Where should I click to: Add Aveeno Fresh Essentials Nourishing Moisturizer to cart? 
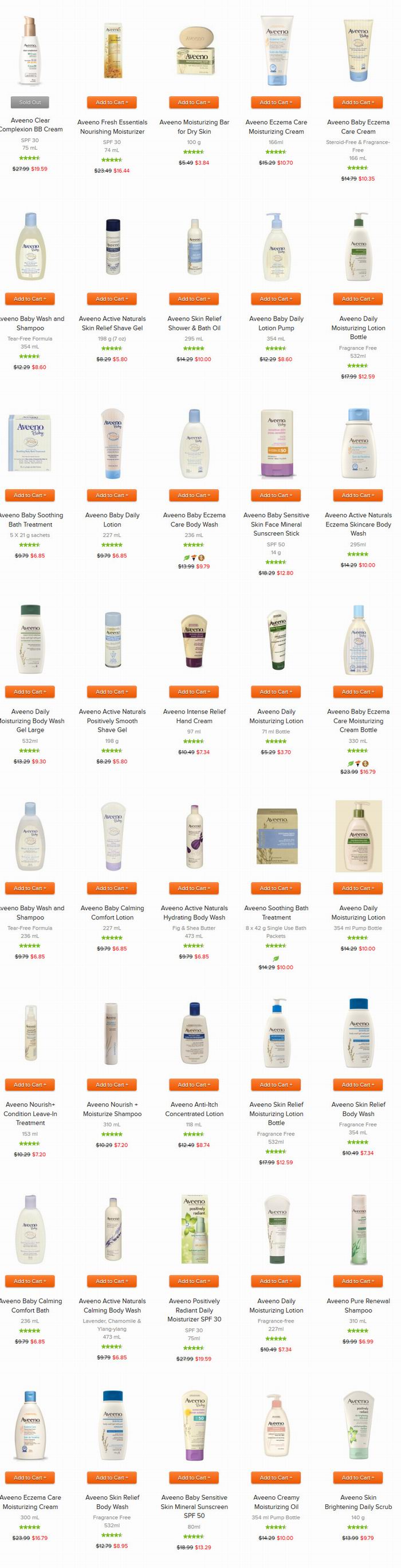click(112, 102)
